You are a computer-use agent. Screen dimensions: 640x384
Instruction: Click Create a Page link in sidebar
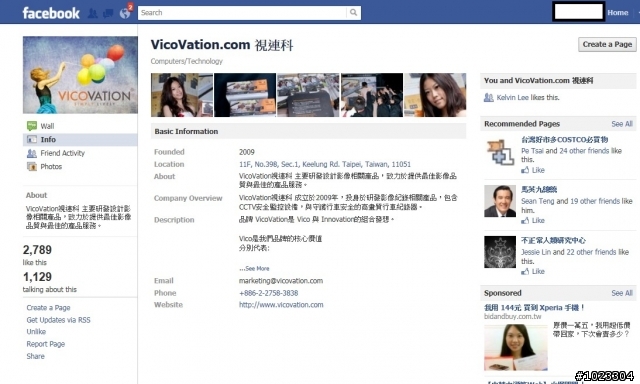click(x=48, y=308)
